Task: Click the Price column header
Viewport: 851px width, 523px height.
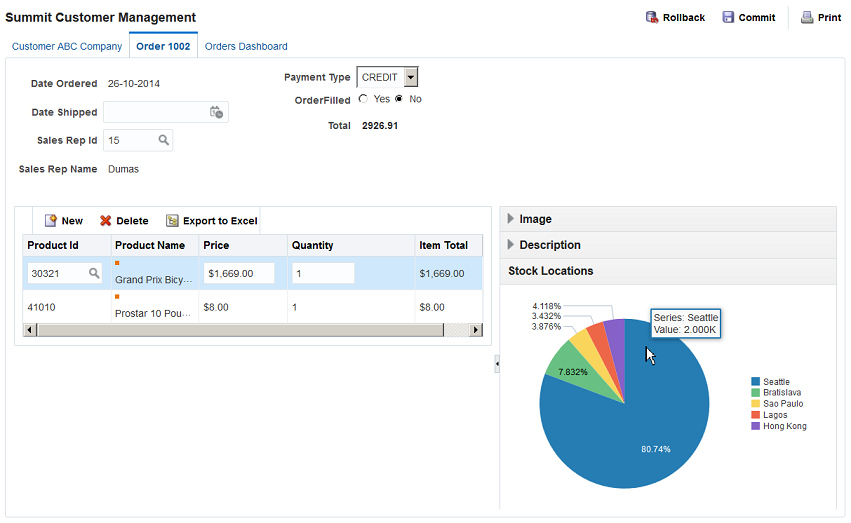Action: [x=243, y=245]
